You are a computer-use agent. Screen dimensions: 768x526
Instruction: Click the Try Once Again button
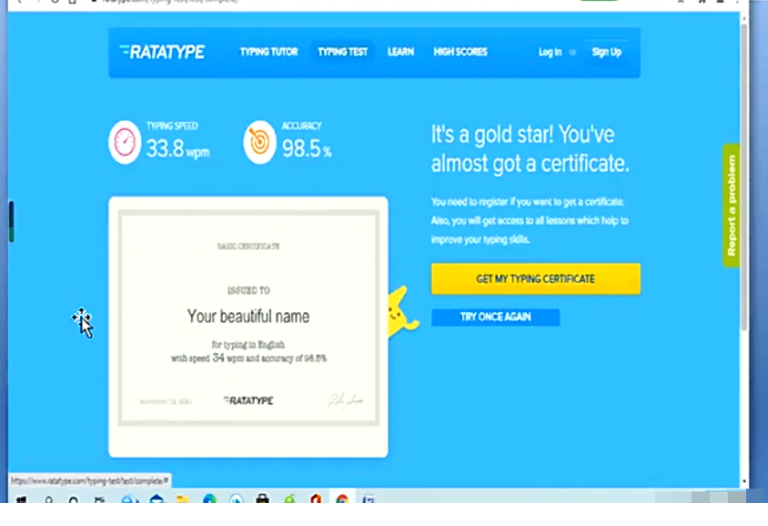point(495,317)
